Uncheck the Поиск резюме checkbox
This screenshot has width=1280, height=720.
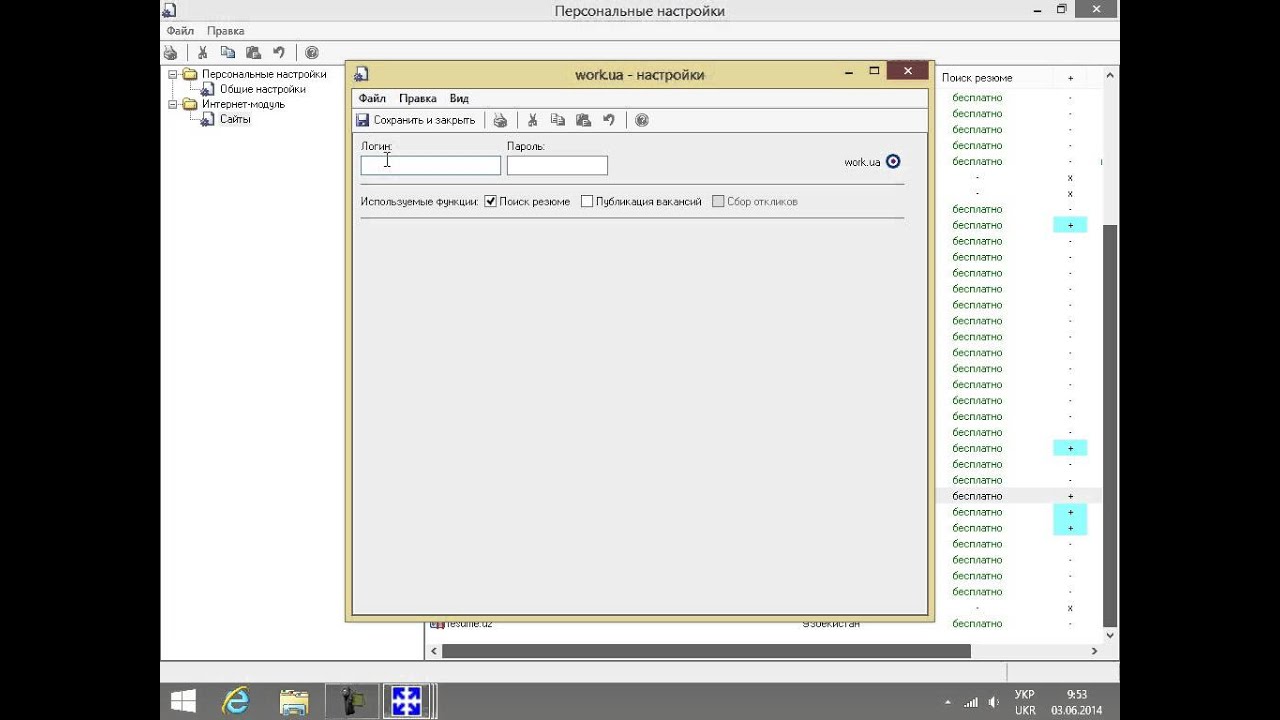point(491,201)
